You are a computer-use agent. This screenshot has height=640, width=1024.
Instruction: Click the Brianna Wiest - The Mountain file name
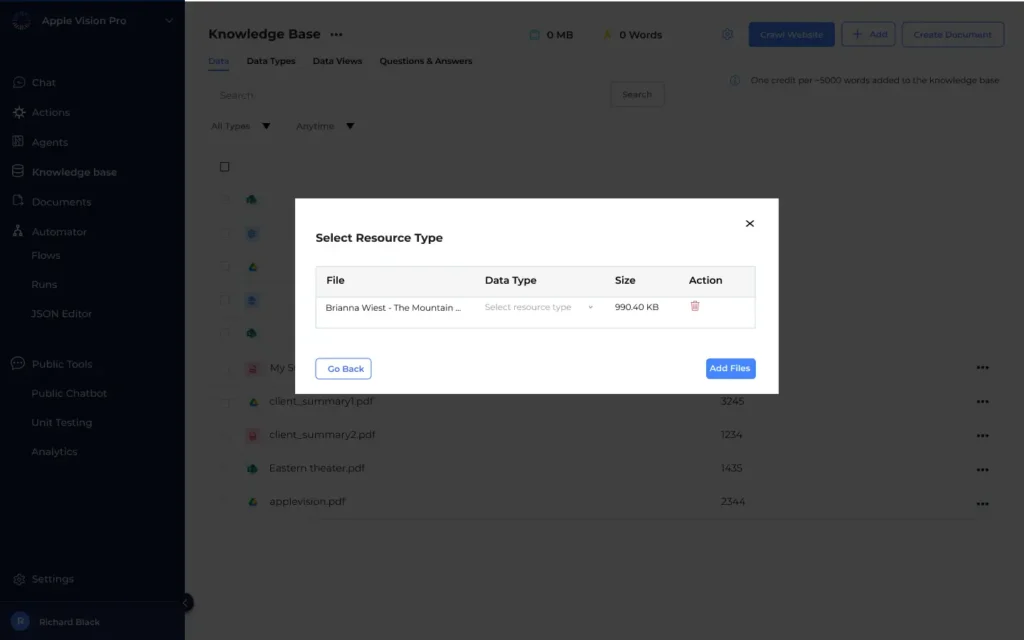(x=393, y=308)
